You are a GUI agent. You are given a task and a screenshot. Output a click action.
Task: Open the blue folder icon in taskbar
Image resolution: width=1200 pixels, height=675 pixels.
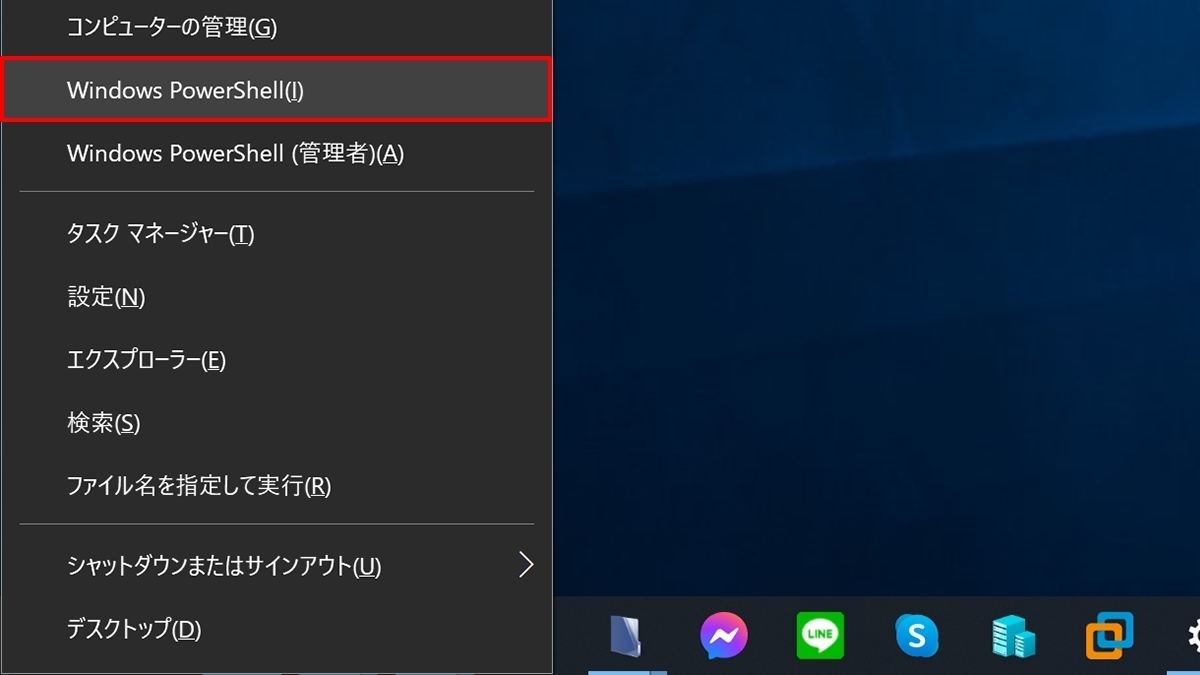point(625,636)
